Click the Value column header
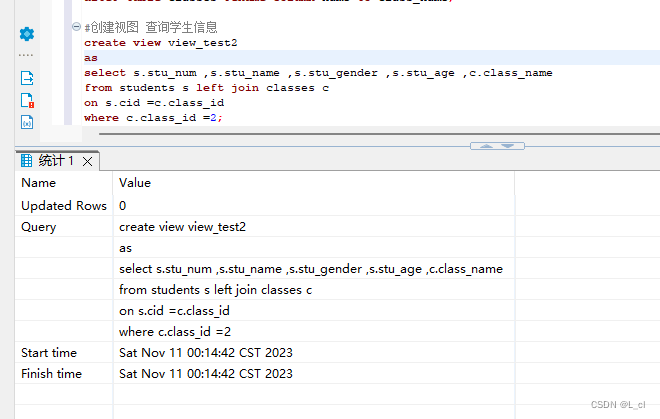Screen dimensions: 660x419 (314, 183)
